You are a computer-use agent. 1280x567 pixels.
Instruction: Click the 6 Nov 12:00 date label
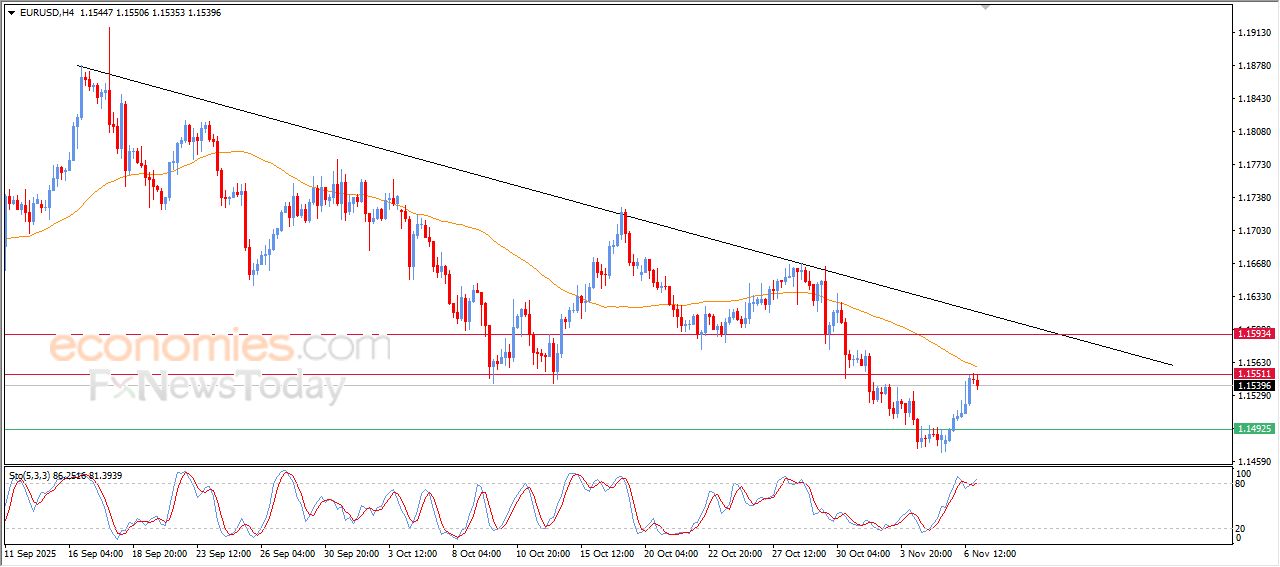pos(990,553)
